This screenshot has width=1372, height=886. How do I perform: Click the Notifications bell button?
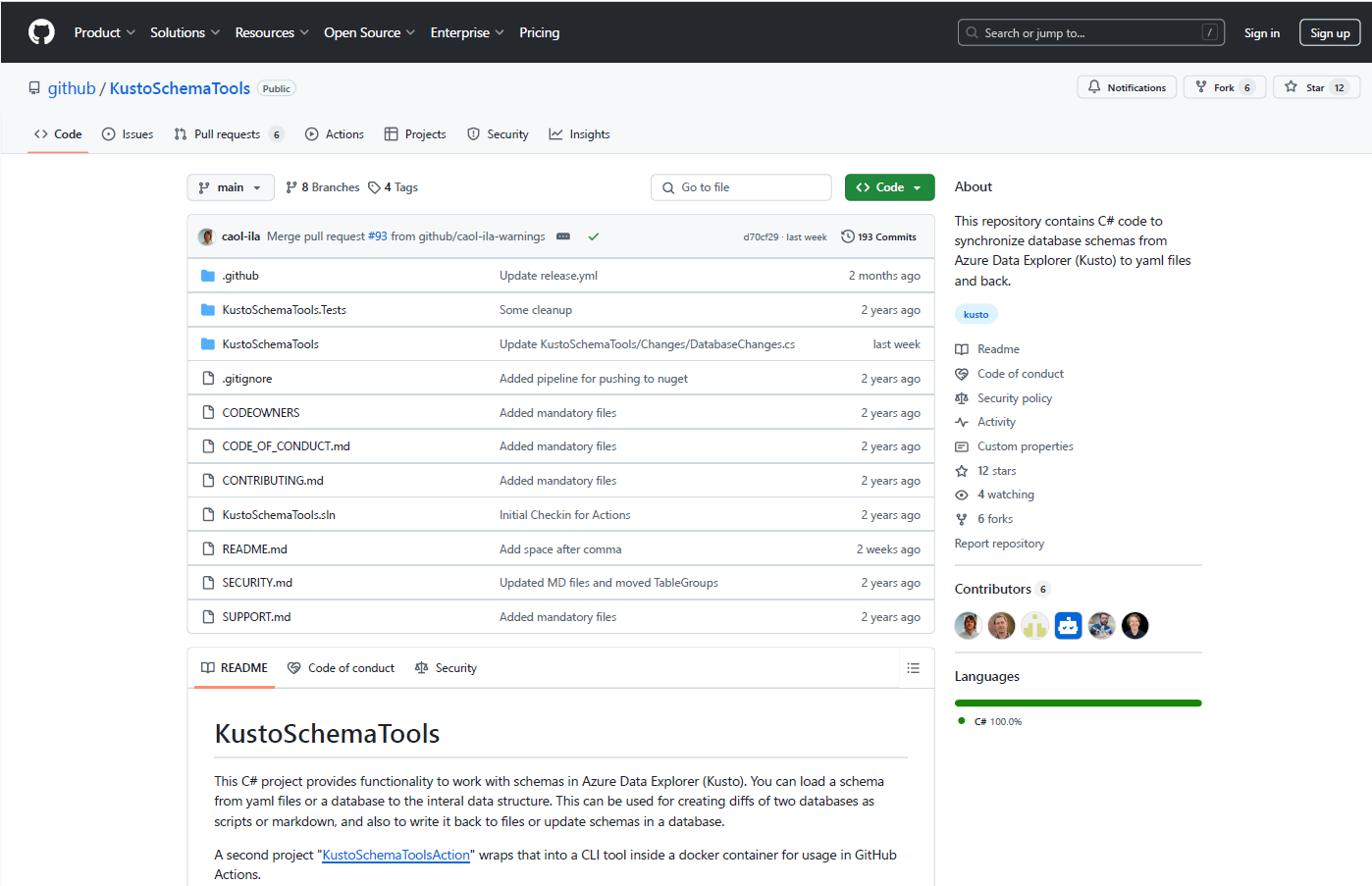(x=1126, y=87)
